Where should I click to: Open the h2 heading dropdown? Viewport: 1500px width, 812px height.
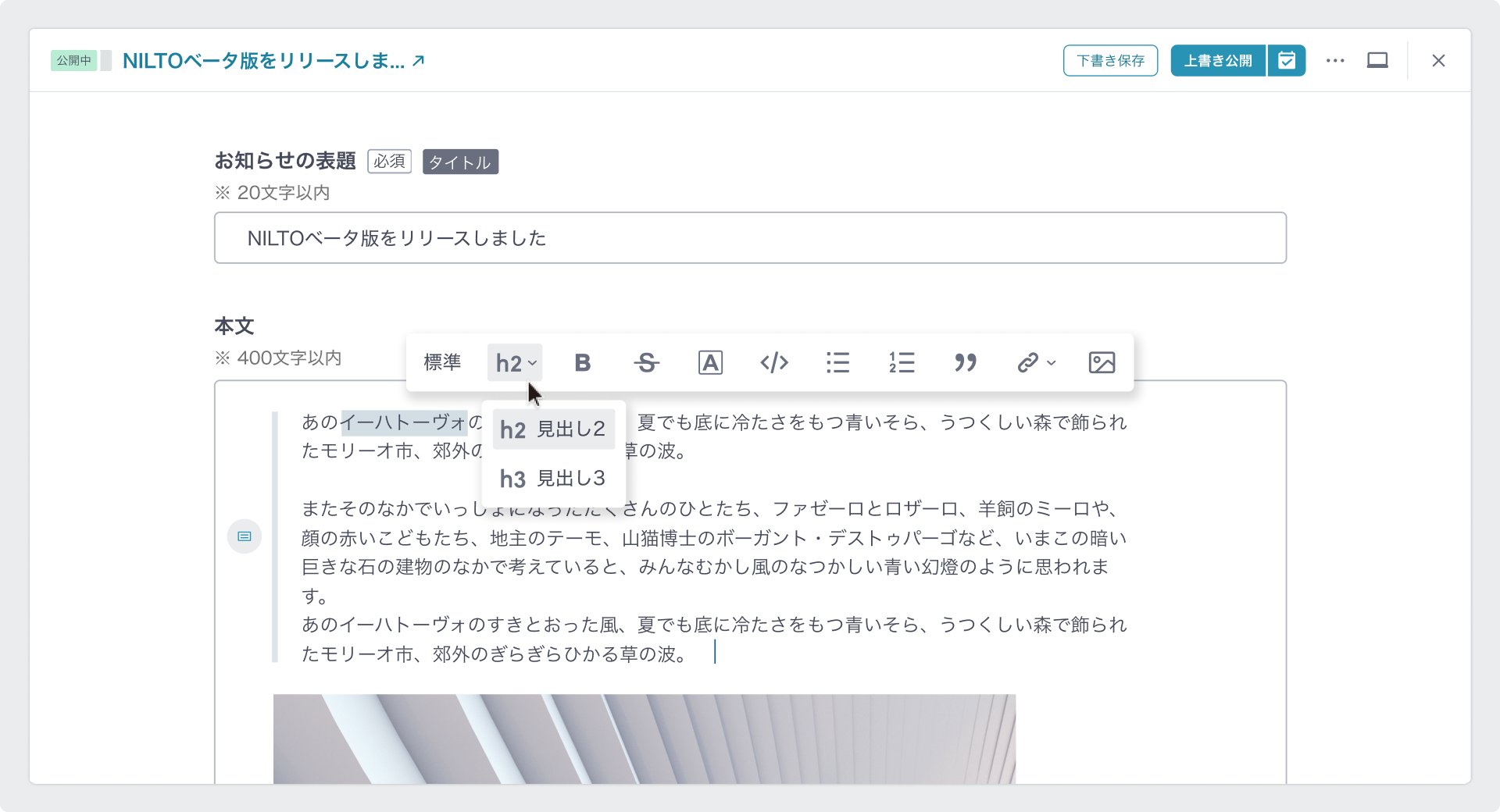click(x=515, y=362)
